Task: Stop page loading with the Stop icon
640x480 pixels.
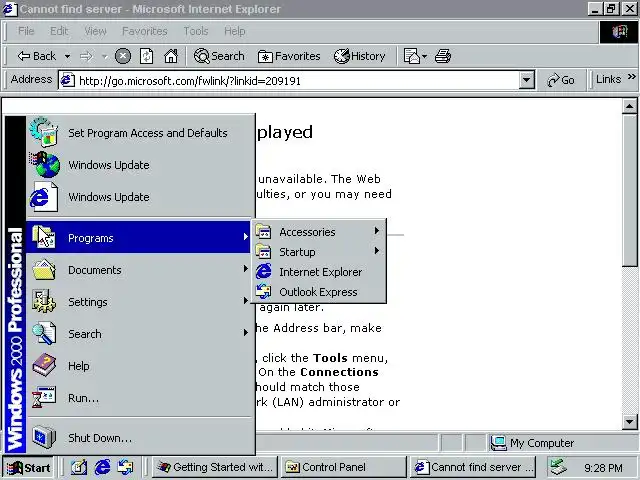Action: pyautogui.click(x=122, y=56)
